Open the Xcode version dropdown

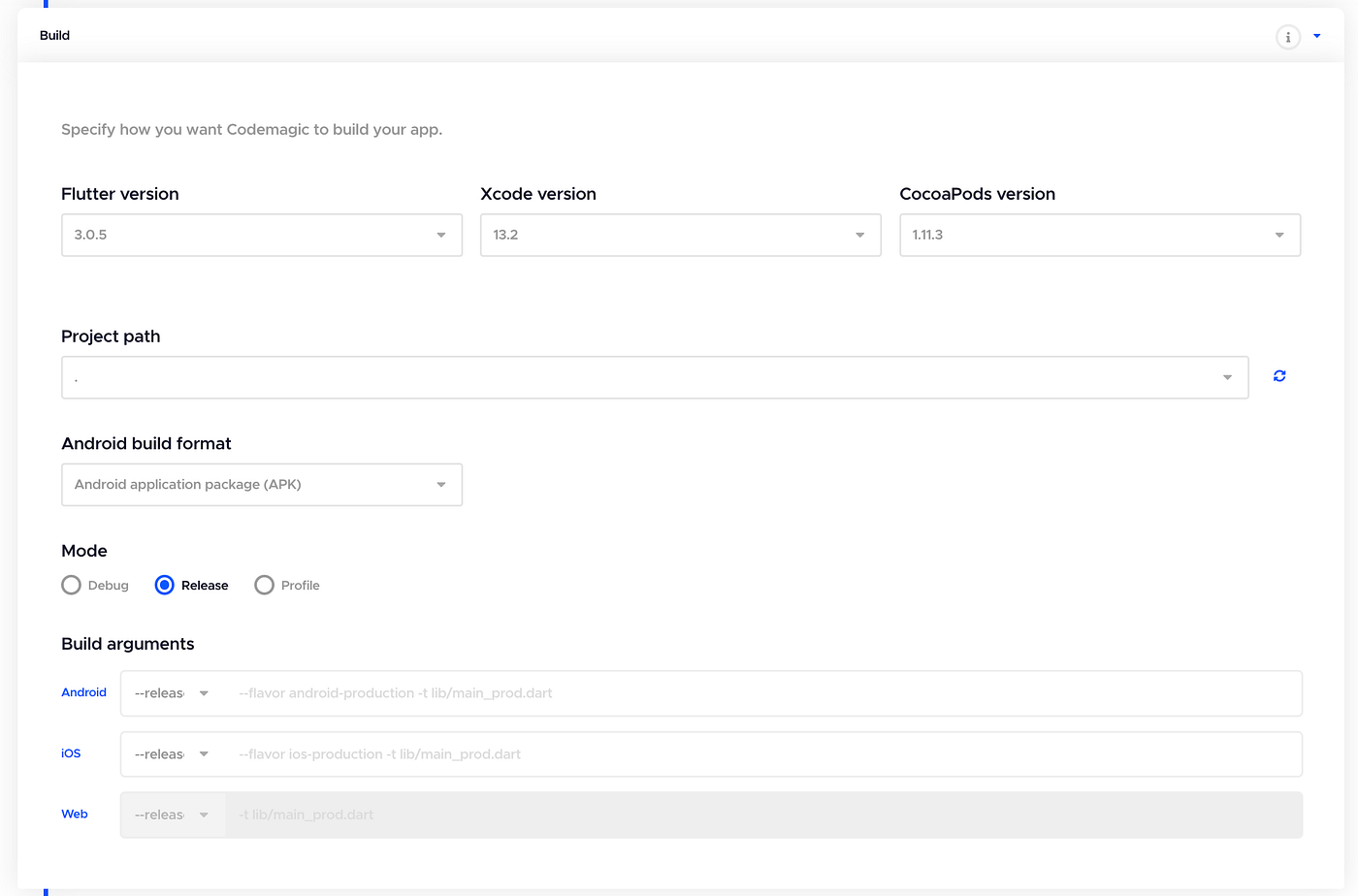tap(680, 235)
